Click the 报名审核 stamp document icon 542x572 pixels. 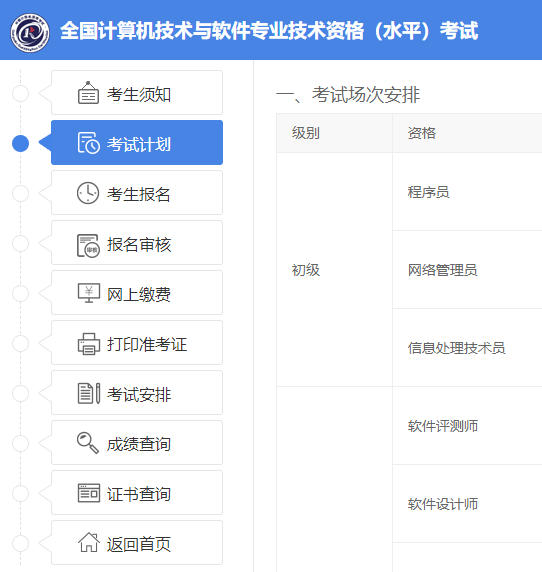coord(88,246)
